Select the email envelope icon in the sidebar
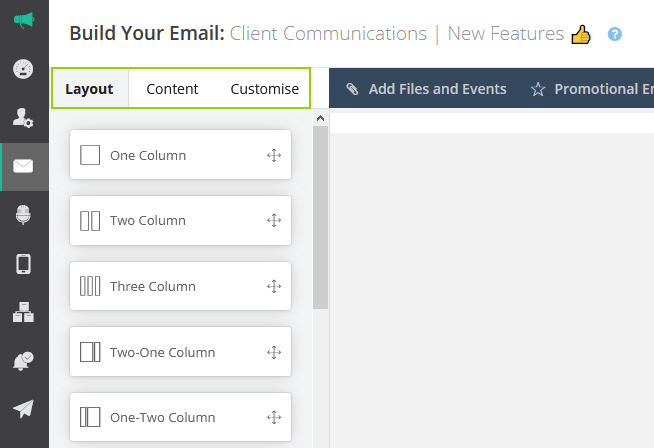Screen dimensions: 654x448 coord(23,166)
